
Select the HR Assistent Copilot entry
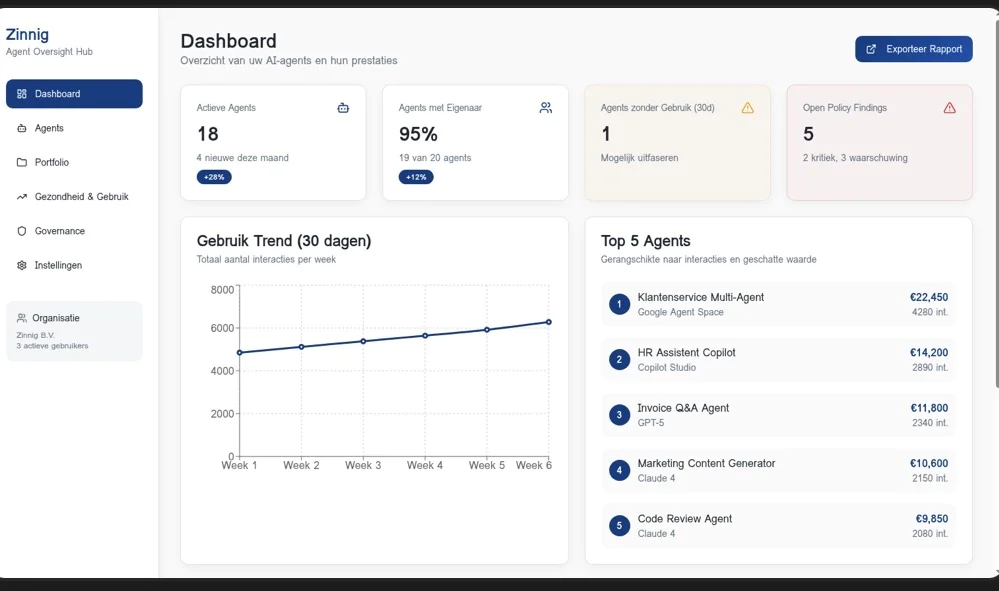(778, 359)
